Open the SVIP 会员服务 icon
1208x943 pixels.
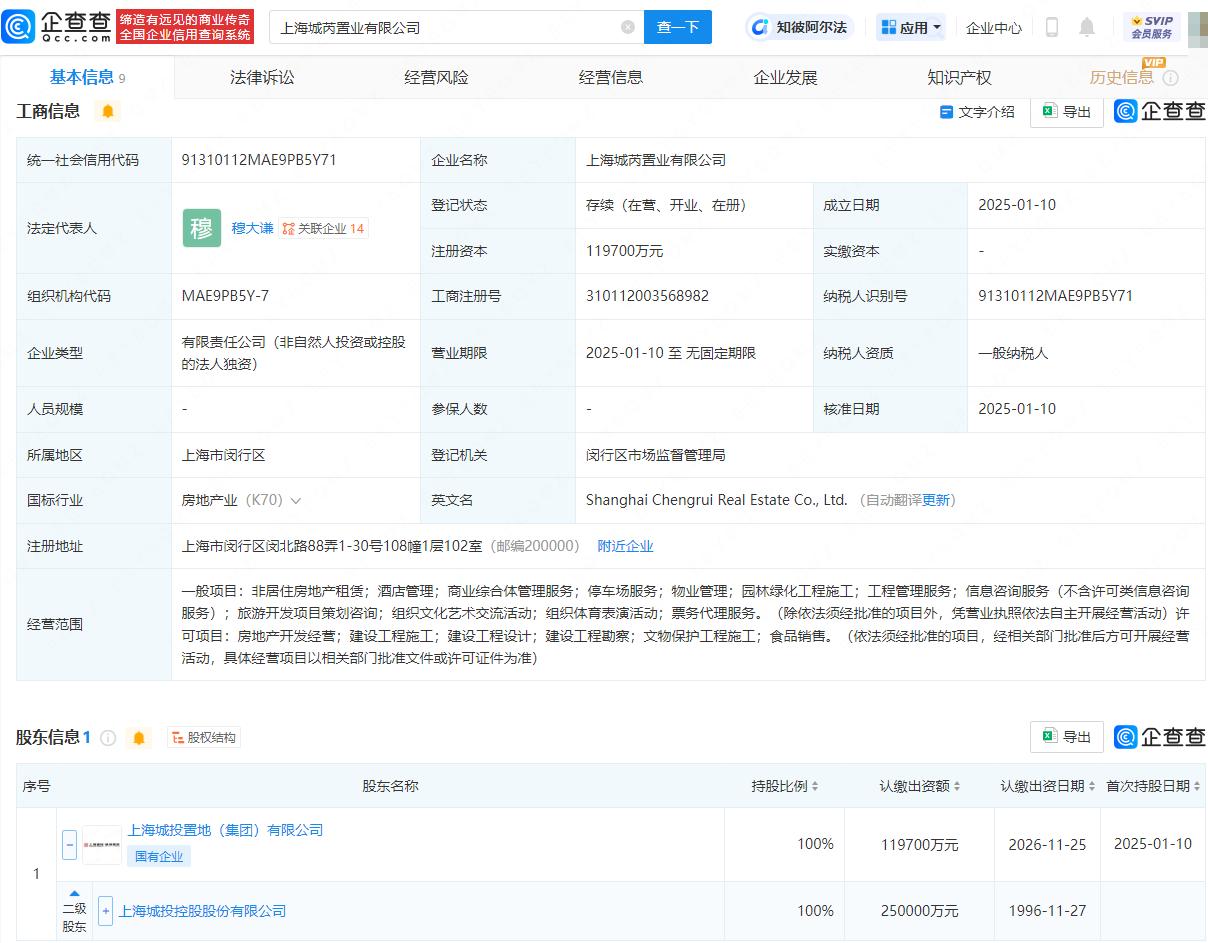(x=1151, y=27)
